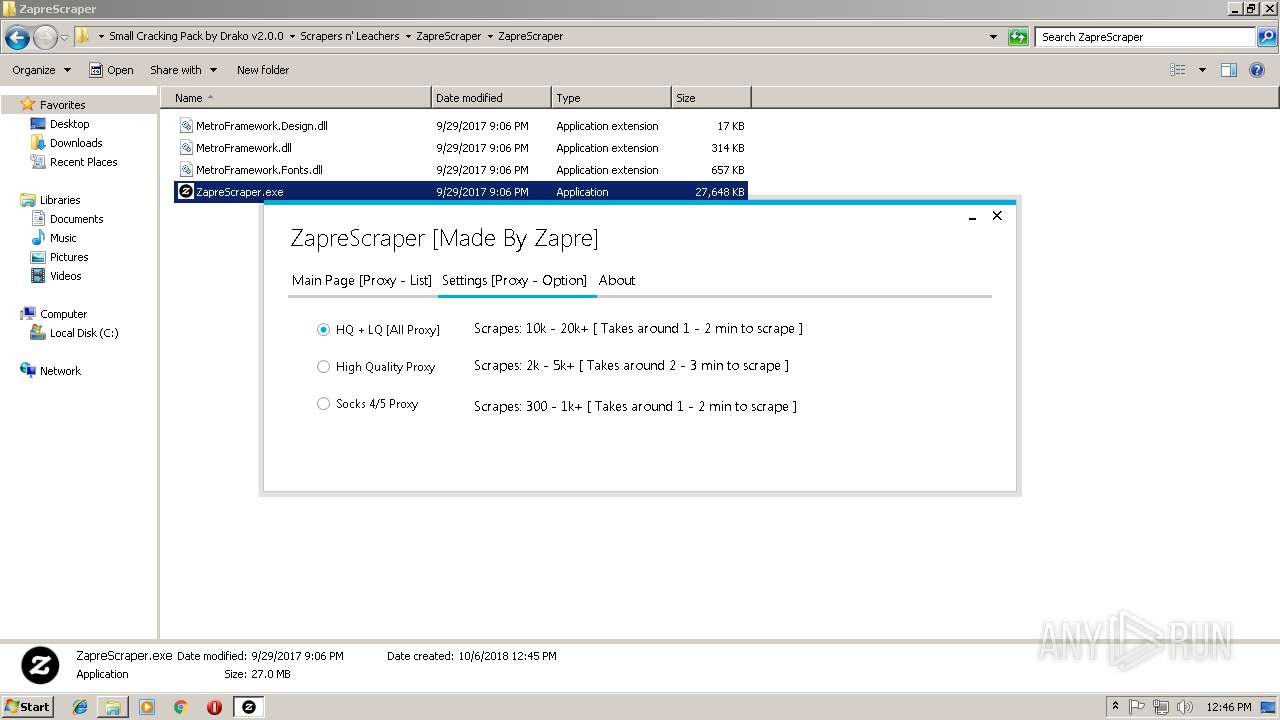This screenshot has width=1280, height=720.
Task: Open recent locations dropdown beside nav arrows
Action: [65, 38]
